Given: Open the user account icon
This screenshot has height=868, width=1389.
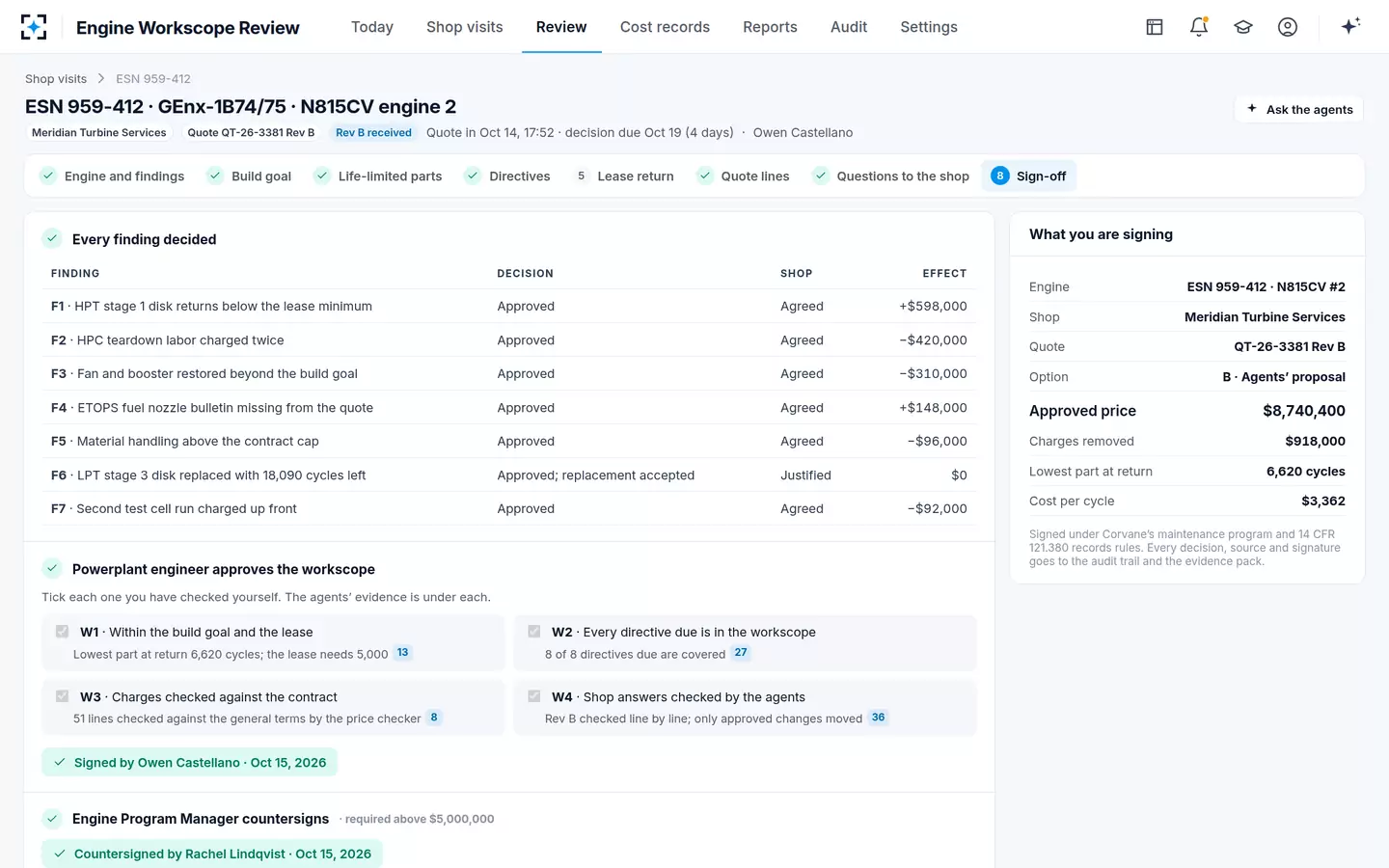Looking at the screenshot, I should (x=1288, y=27).
